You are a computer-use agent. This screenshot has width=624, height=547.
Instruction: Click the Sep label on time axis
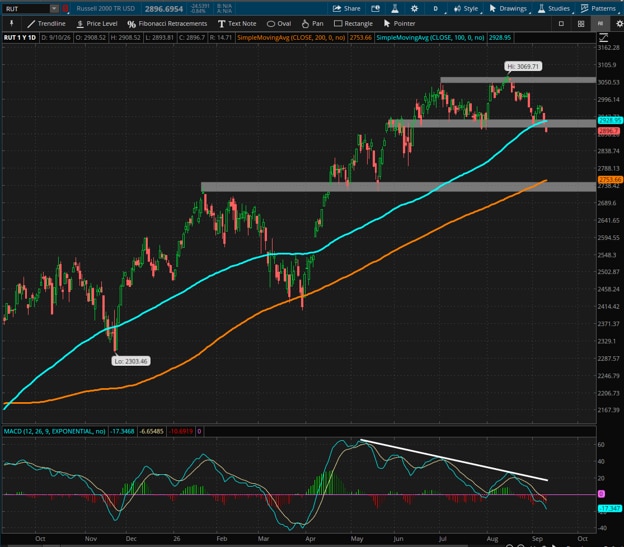(537, 539)
